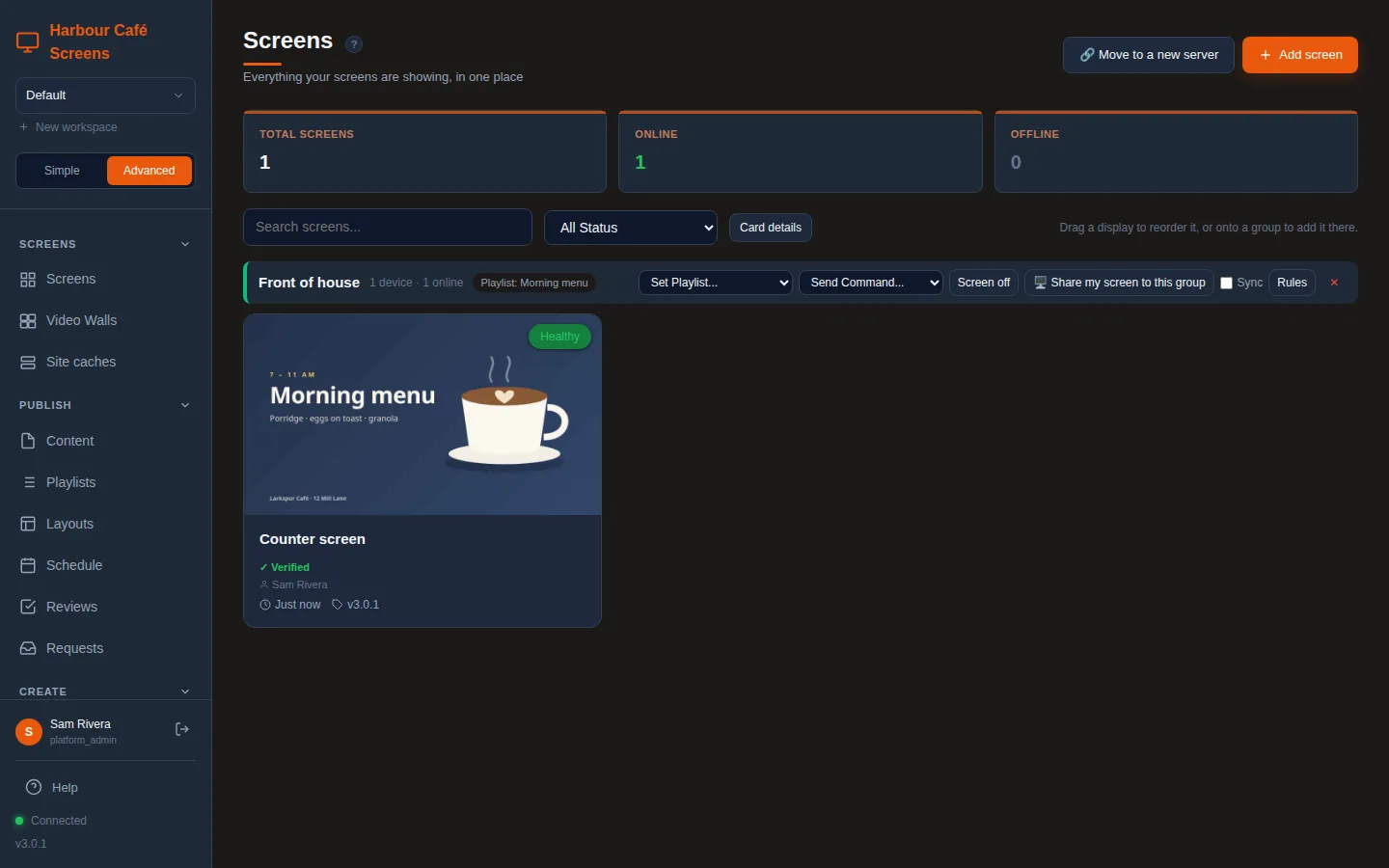Click the Site caches server icon
Viewport: 1389px width, 868px height.
pos(28,363)
